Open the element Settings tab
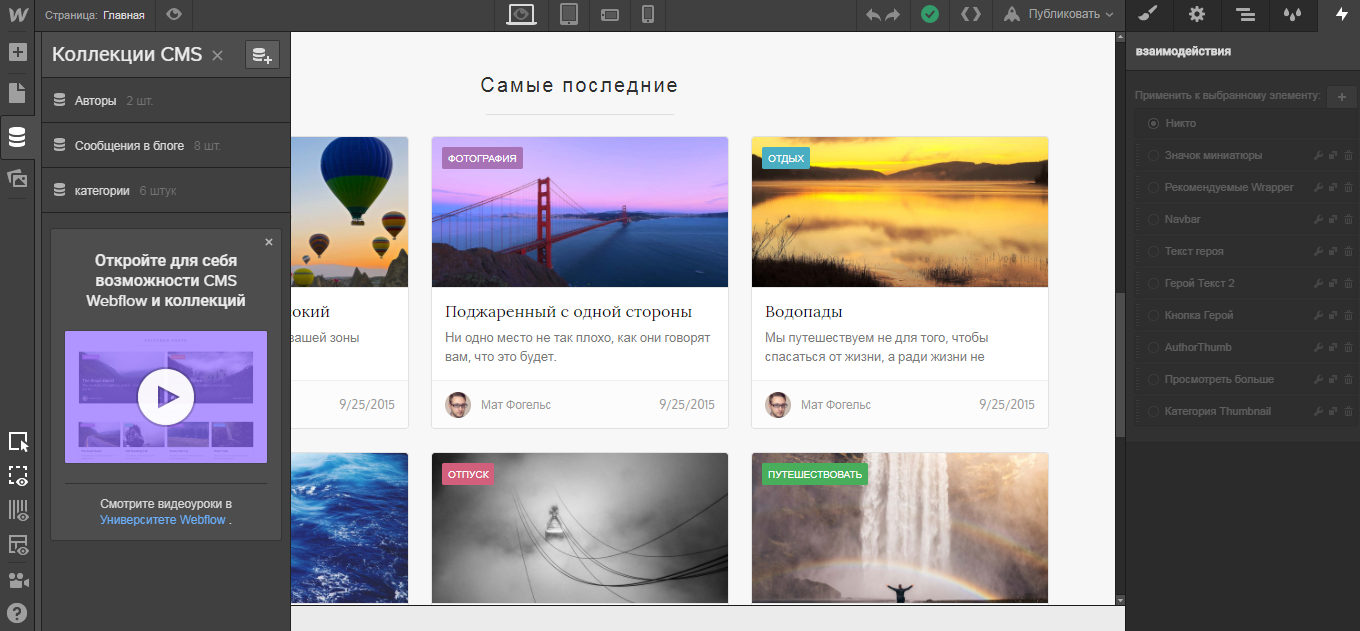The image size is (1360, 631). click(1197, 15)
